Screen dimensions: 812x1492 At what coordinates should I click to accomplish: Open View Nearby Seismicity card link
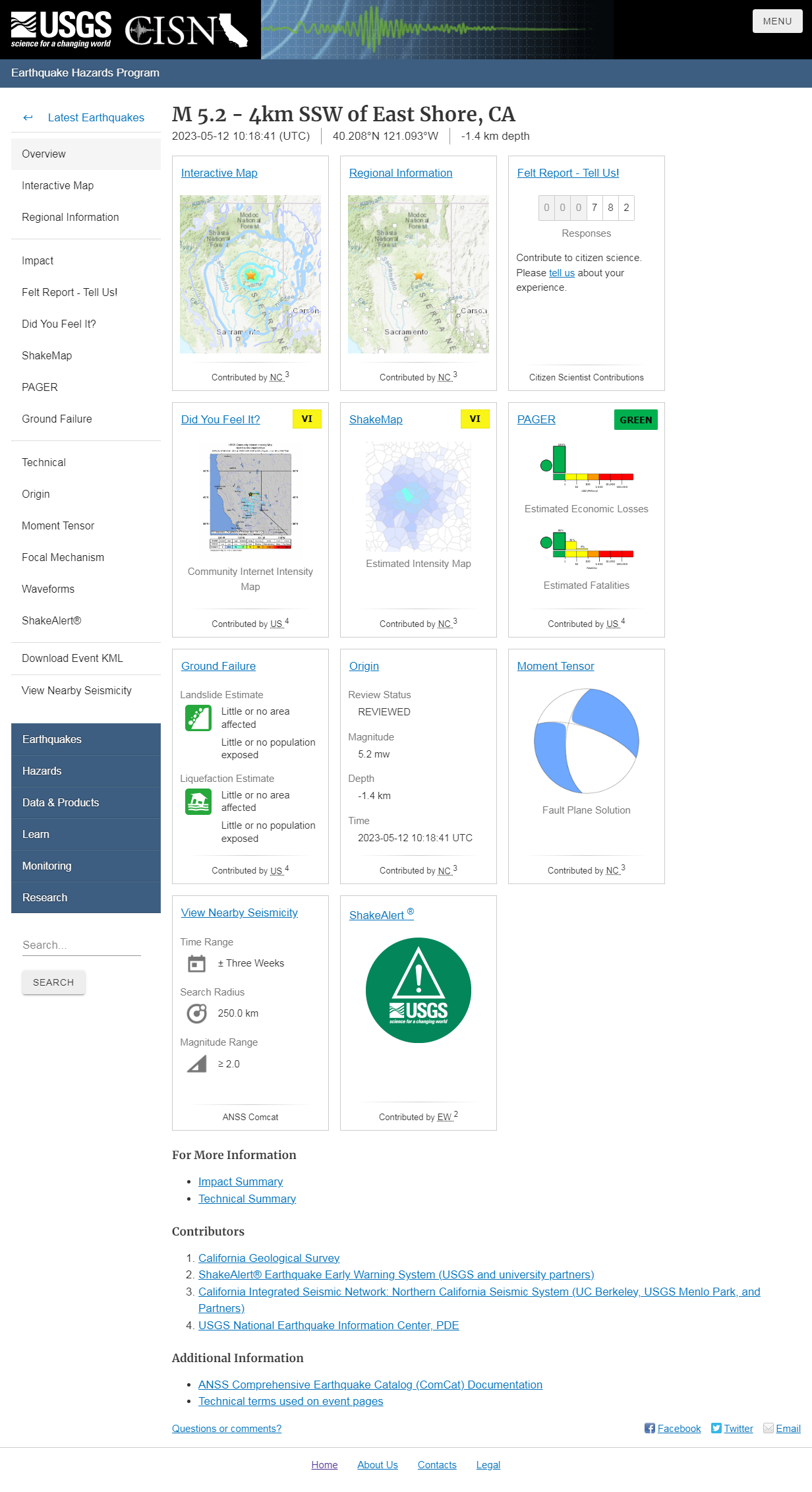tap(239, 912)
